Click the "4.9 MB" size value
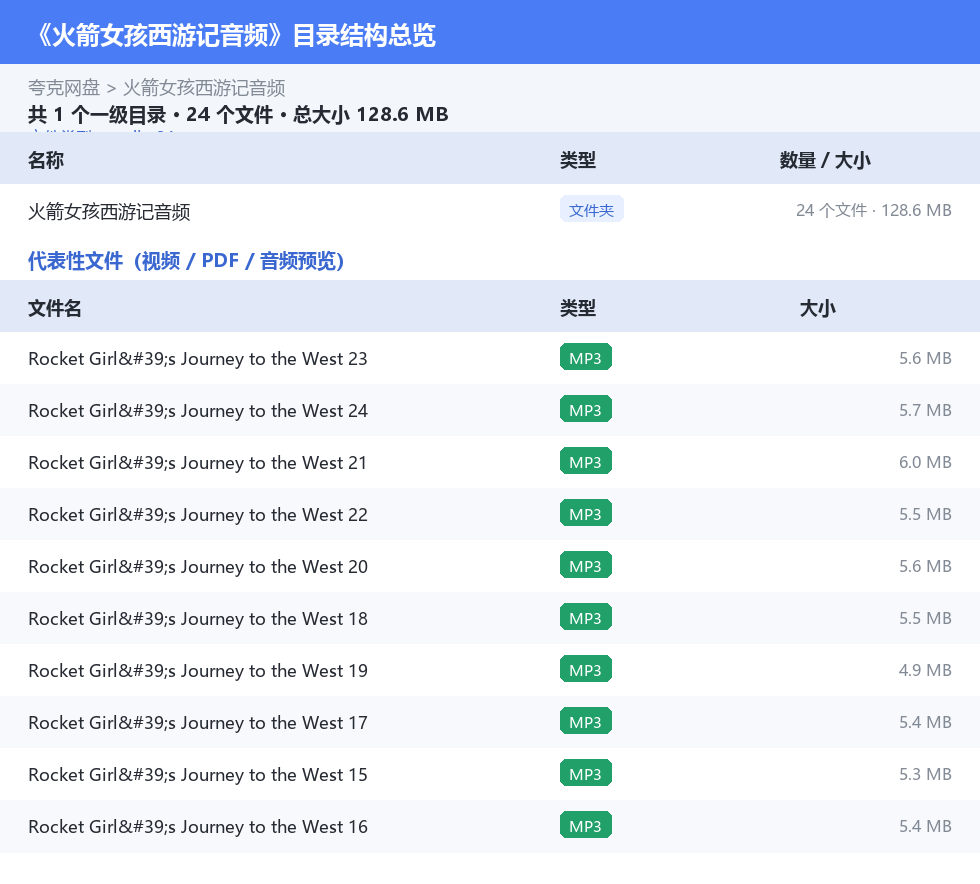The image size is (980, 884). coord(925,670)
